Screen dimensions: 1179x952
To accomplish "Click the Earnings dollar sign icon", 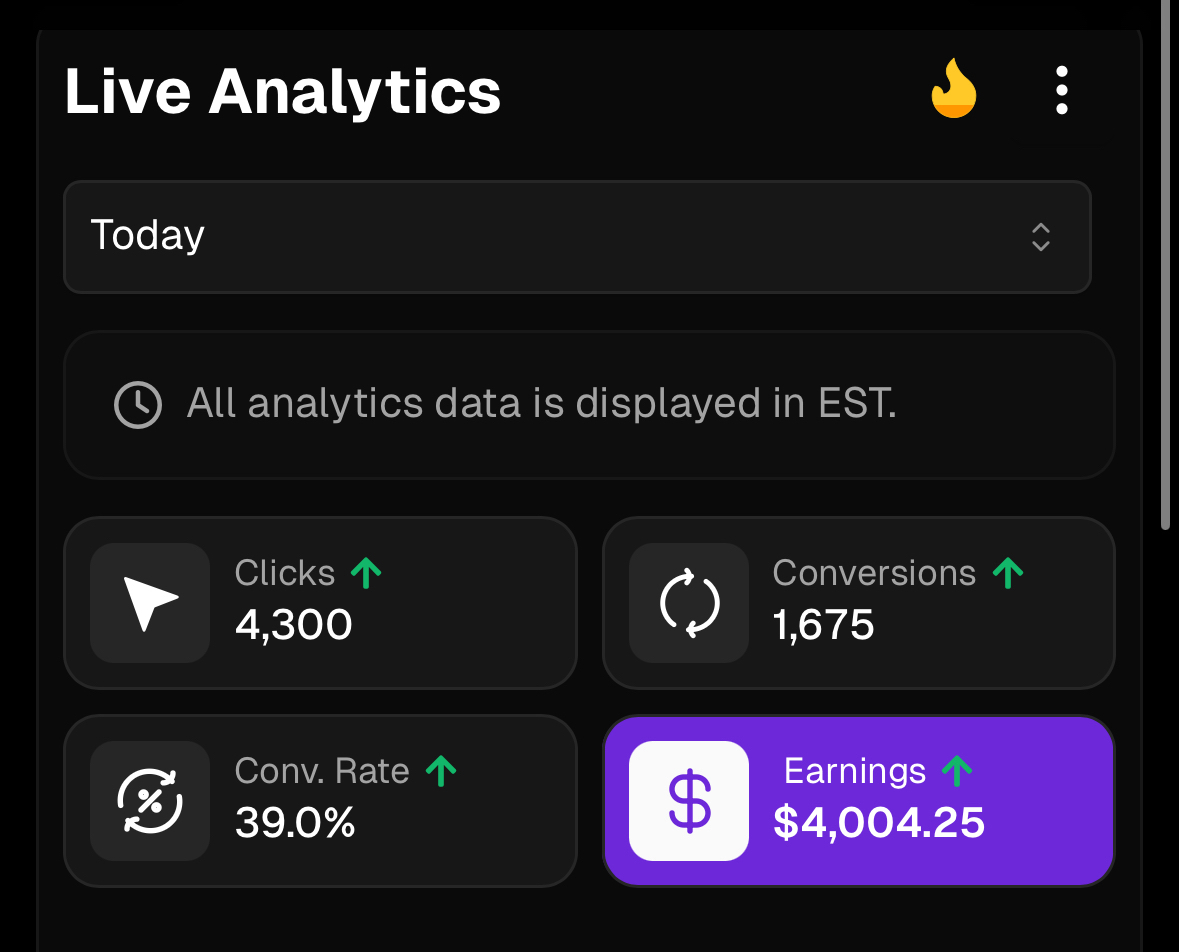I will click(689, 801).
